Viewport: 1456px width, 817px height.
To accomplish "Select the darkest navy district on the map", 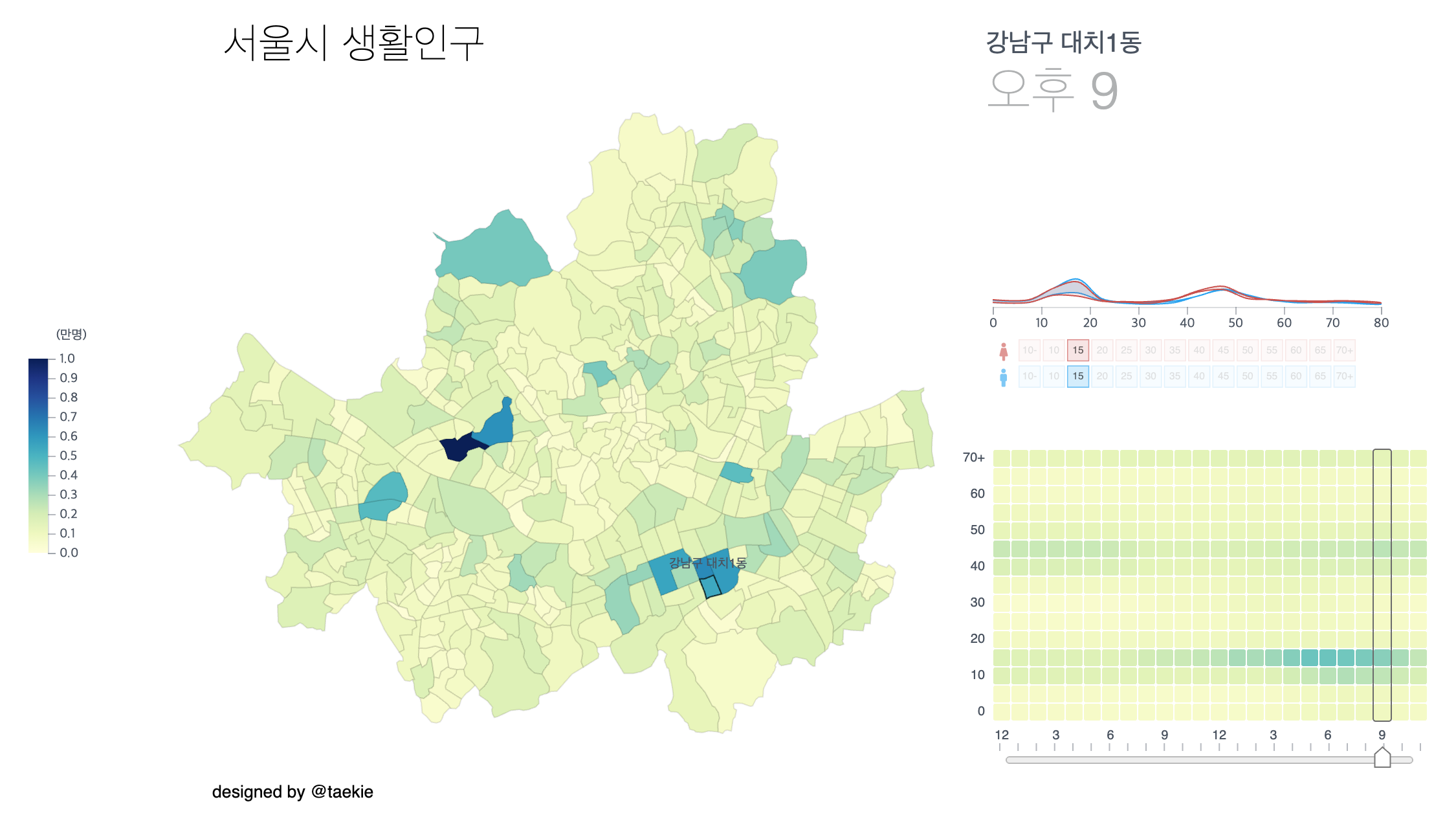I will (458, 447).
